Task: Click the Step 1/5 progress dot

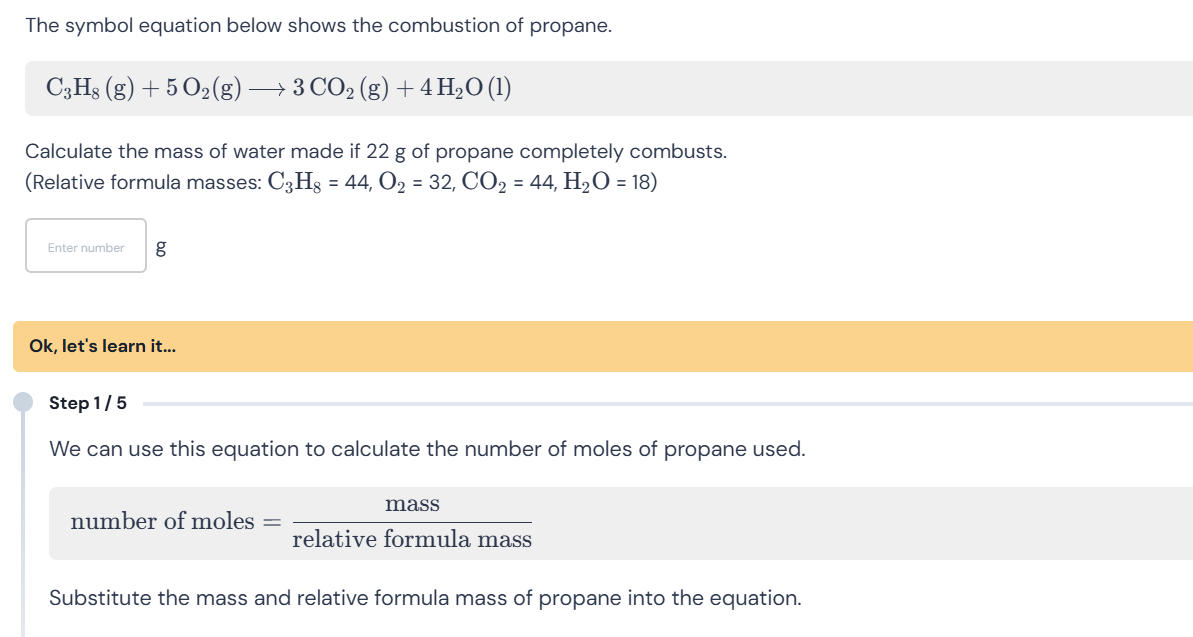Action: click(x=22, y=403)
